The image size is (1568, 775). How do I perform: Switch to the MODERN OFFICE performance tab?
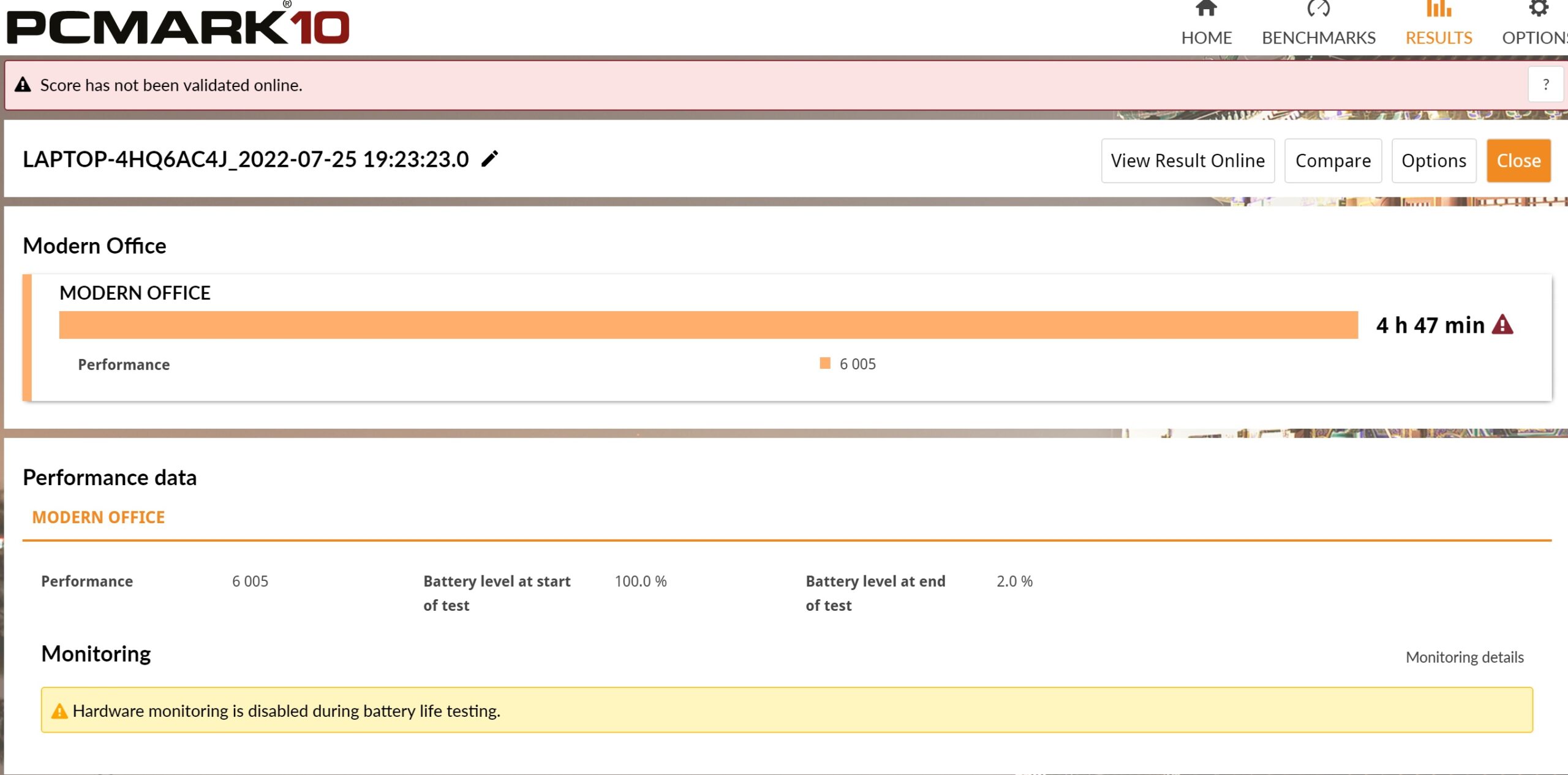point(99,517)
